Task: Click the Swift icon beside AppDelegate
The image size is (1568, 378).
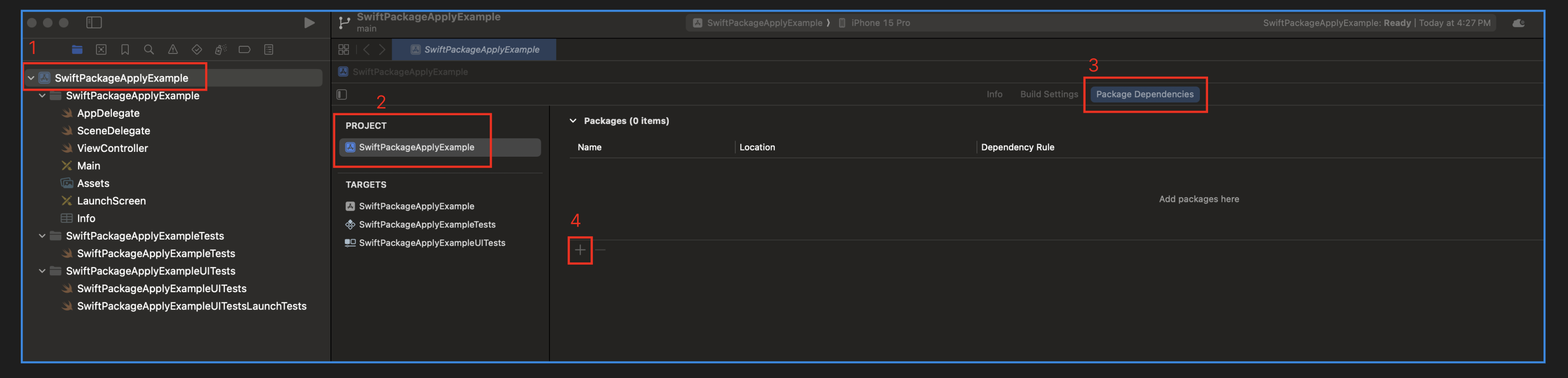Action: (67, 113)
